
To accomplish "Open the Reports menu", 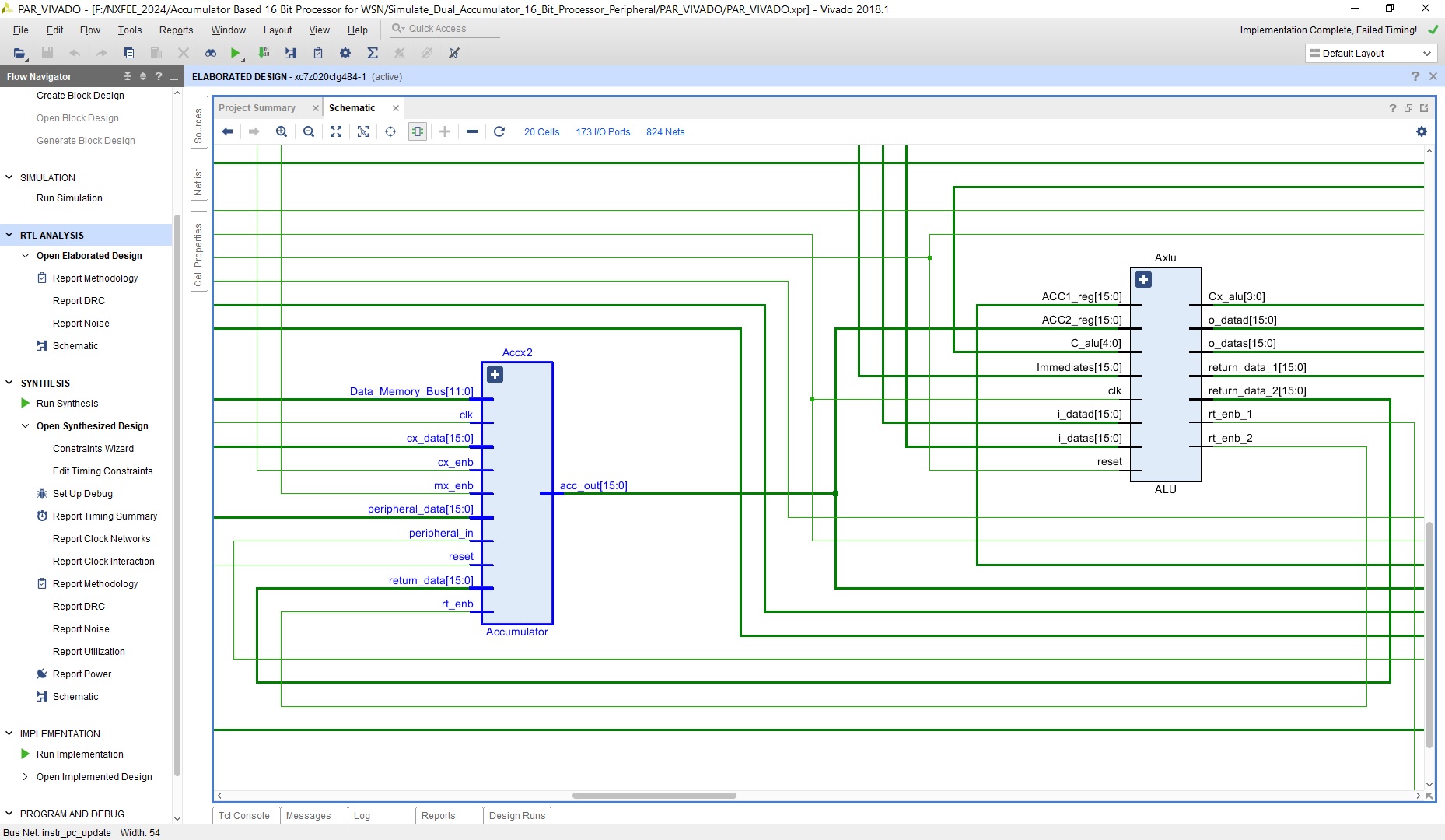I will tap(177, 30).
